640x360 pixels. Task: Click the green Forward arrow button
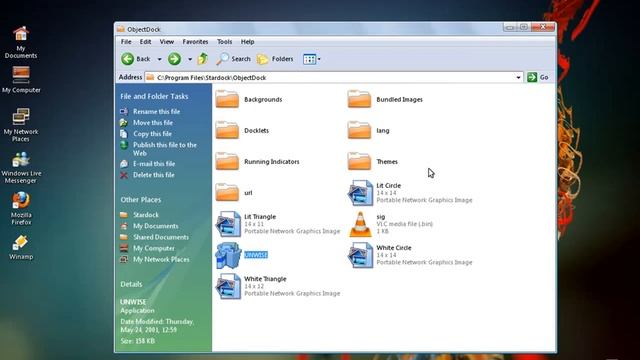(x=174, y=59)
